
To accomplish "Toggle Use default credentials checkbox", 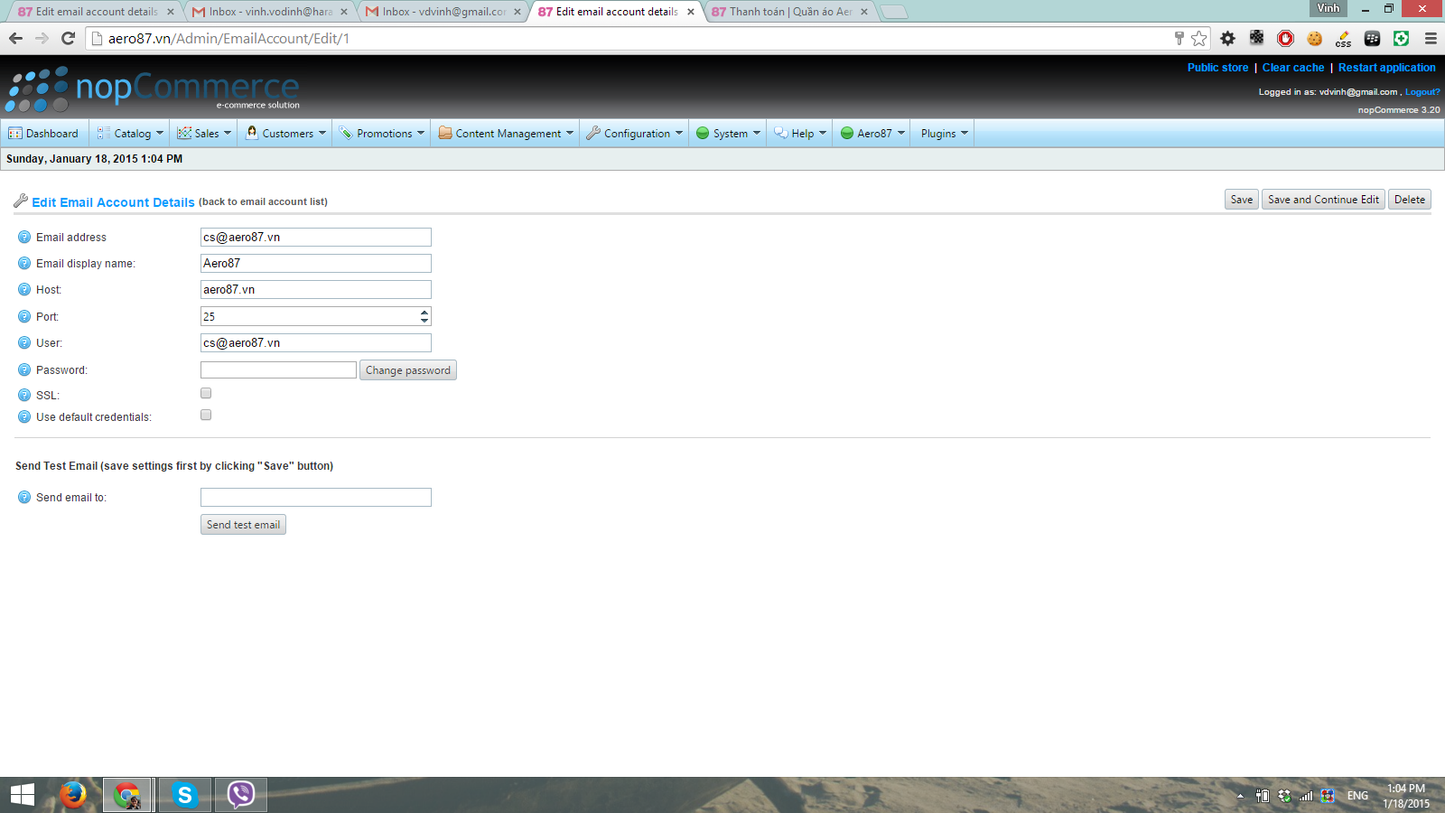I will tap(206, 415).
